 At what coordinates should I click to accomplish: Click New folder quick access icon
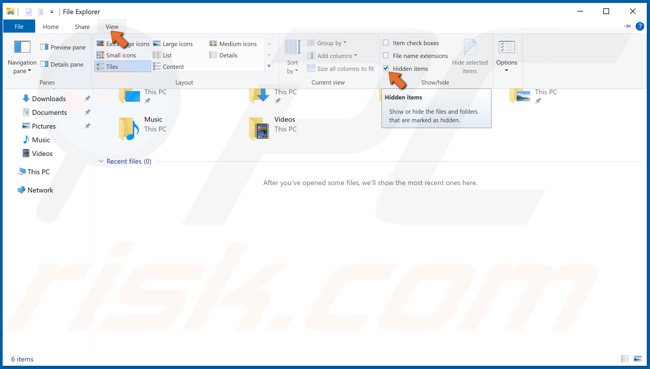click(x=41, y=12)
